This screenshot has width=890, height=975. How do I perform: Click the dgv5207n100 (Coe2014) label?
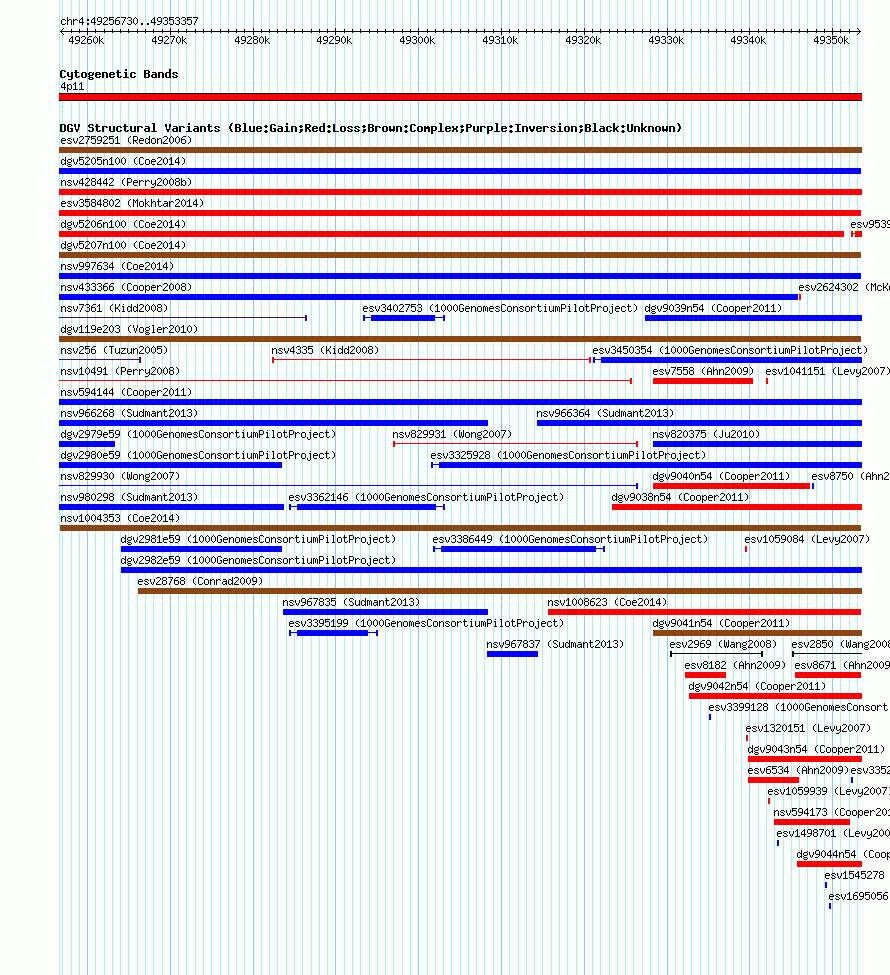pyautogui.click(x=123, y=246)
